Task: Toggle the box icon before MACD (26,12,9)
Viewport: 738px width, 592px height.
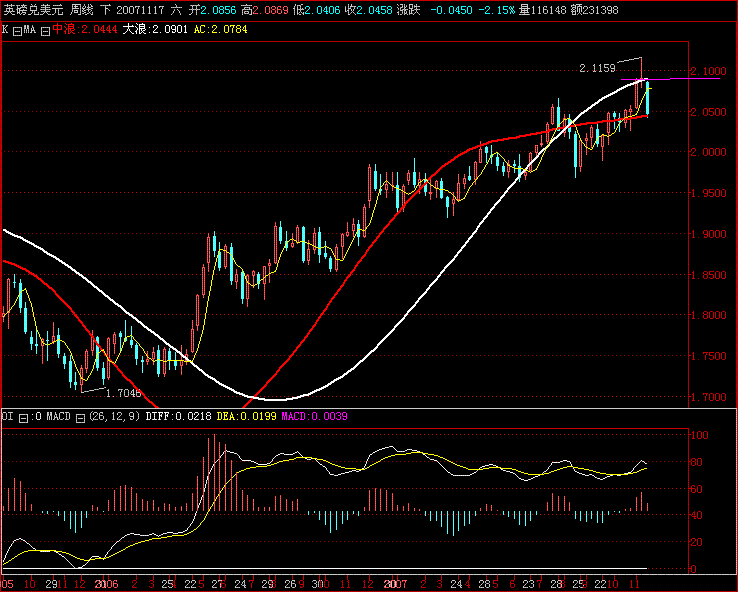Action: [x=37, y=416]
